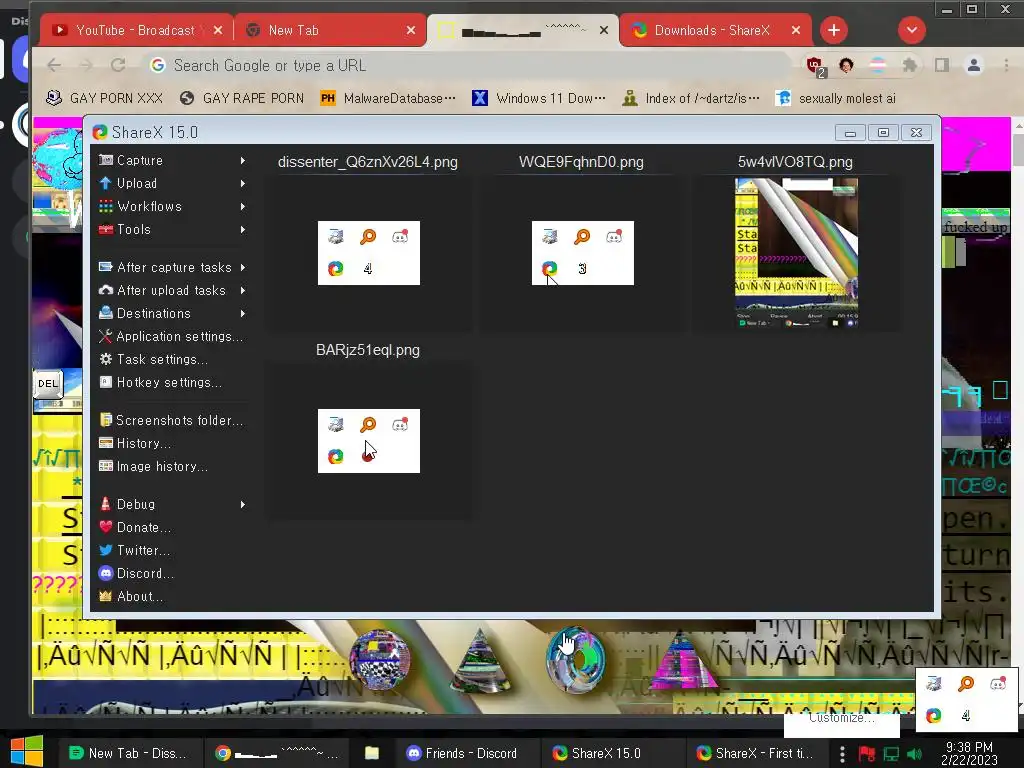Image resolution: width=1024 pixels, height=768 pixels.
Task: Toggle the browser side panel icon
Action: (942, 65)
